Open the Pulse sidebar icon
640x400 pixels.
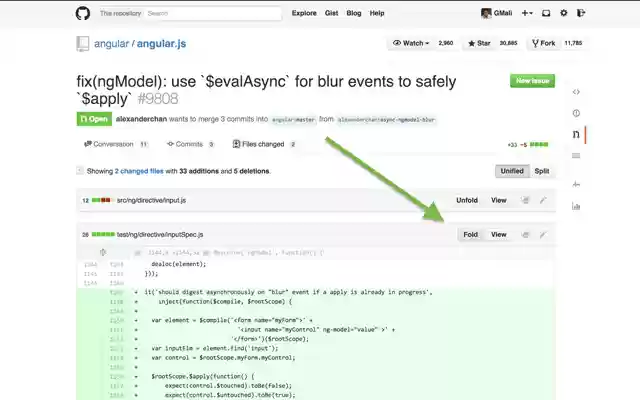[x=576, y=184]
